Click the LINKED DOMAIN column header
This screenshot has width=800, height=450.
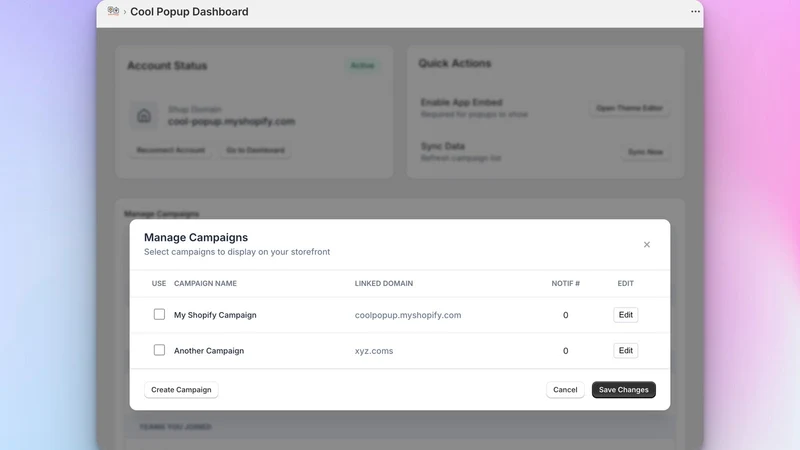pyautogui.click(x=384, y=283)
